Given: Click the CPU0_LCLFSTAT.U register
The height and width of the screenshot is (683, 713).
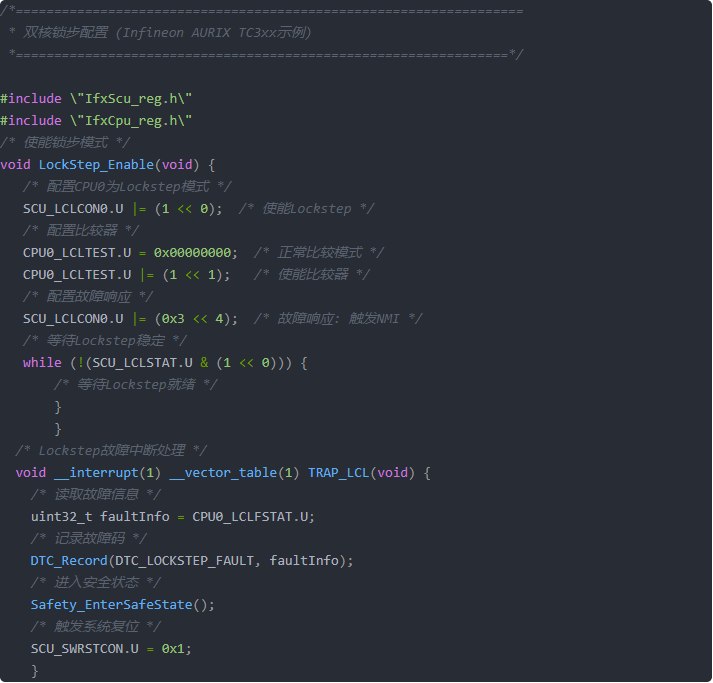Looking at the screenshot, I should point(250,517).
